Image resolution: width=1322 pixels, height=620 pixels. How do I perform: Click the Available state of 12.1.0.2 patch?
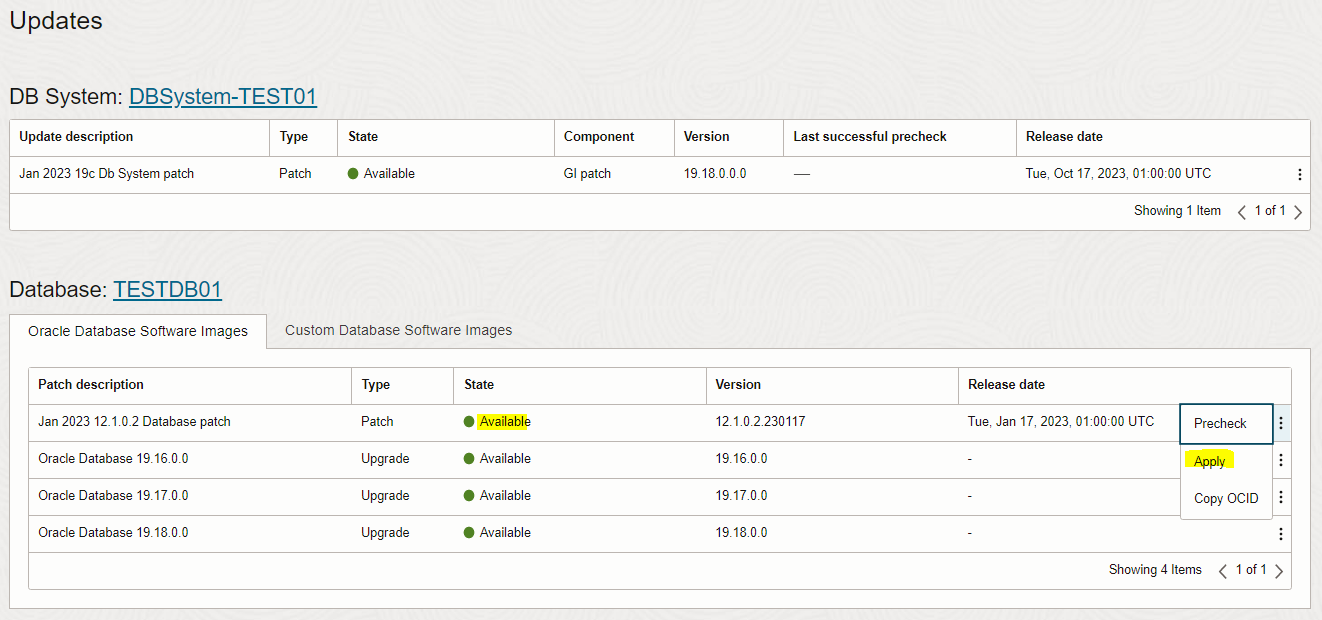[x=505, y=422]
